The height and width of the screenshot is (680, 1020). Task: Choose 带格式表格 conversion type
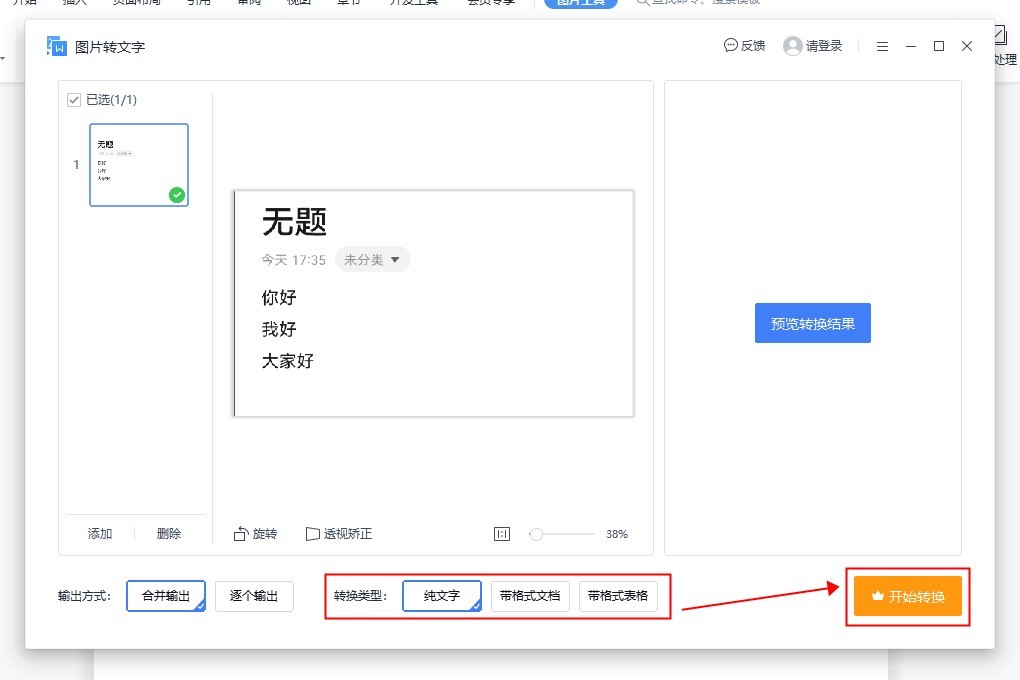coord(618,596)
